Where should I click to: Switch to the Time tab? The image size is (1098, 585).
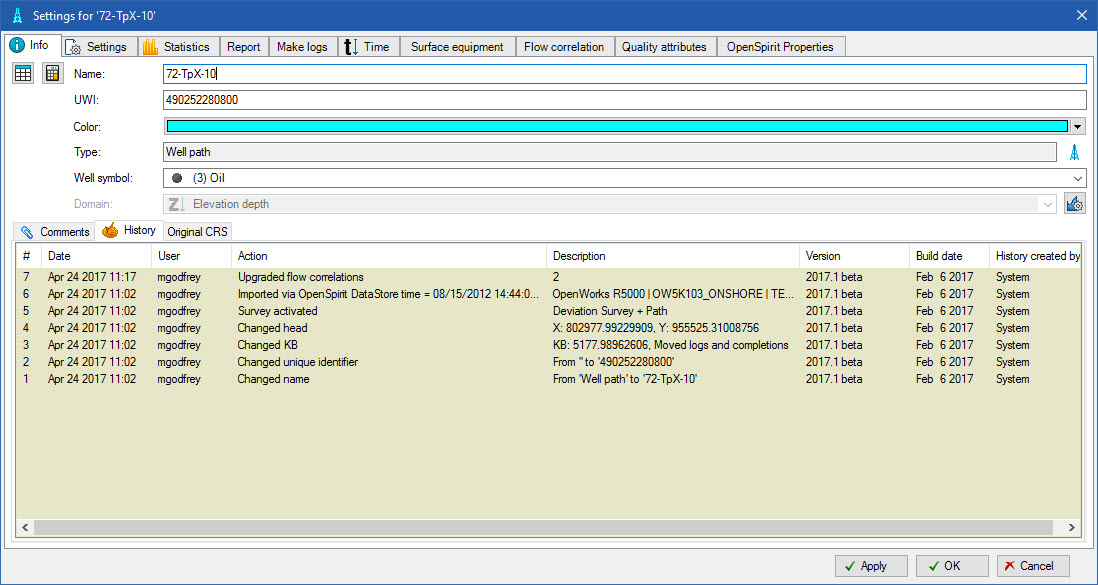pos(366,47)
